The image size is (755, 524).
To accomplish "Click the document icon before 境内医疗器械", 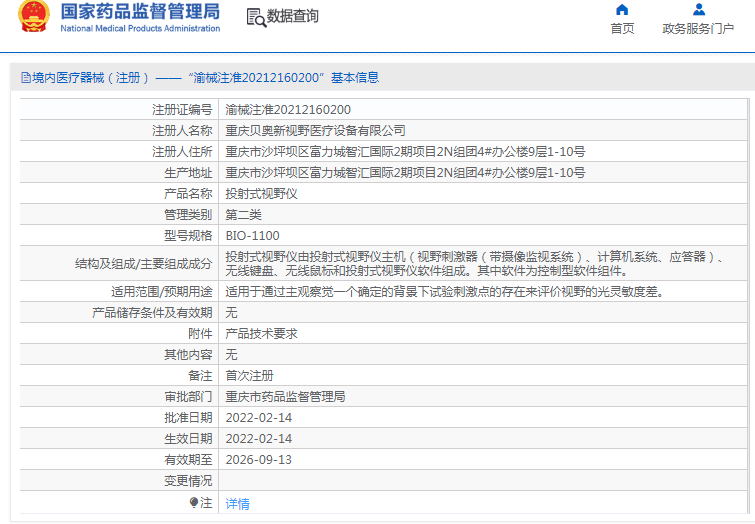I will tap(26, 78).
